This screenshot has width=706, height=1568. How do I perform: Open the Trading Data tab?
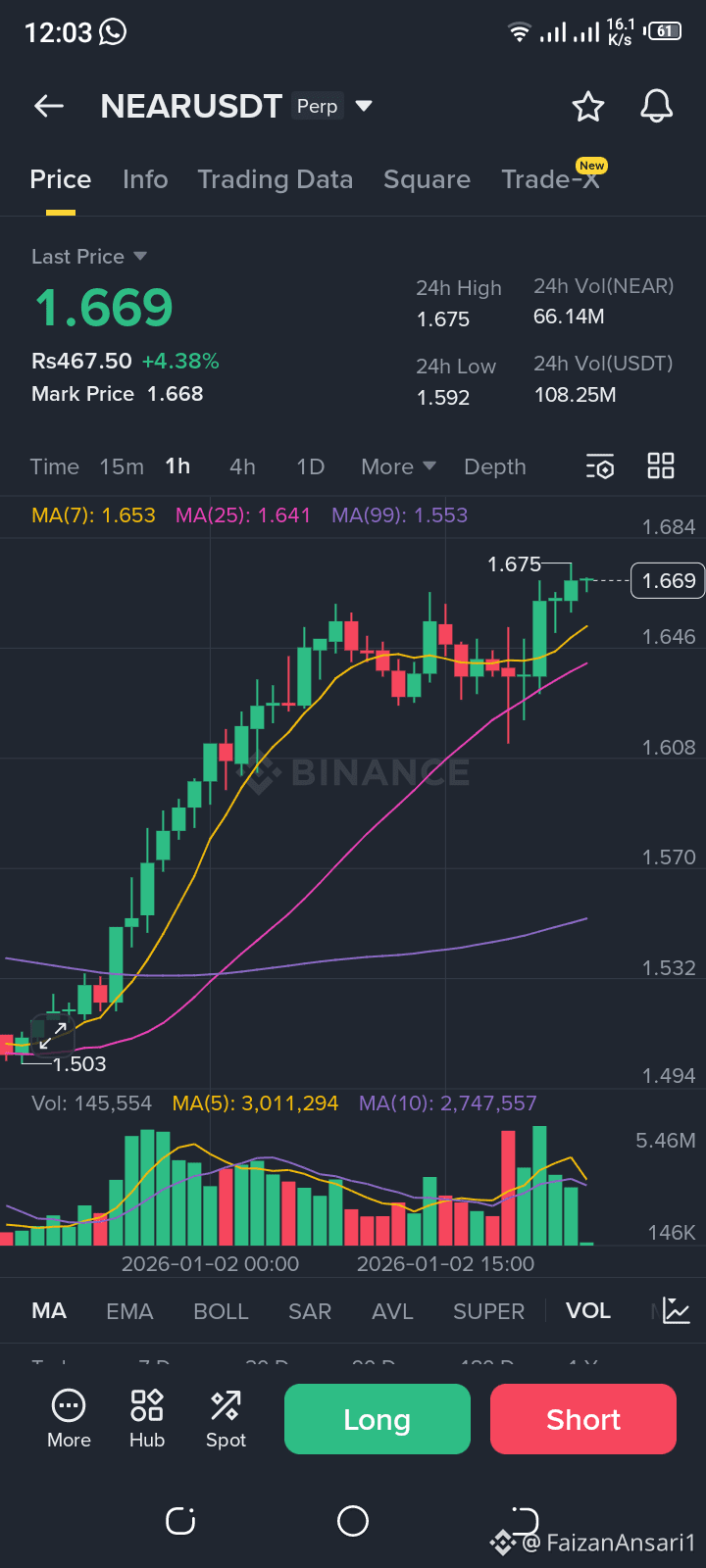pos(276,179)
